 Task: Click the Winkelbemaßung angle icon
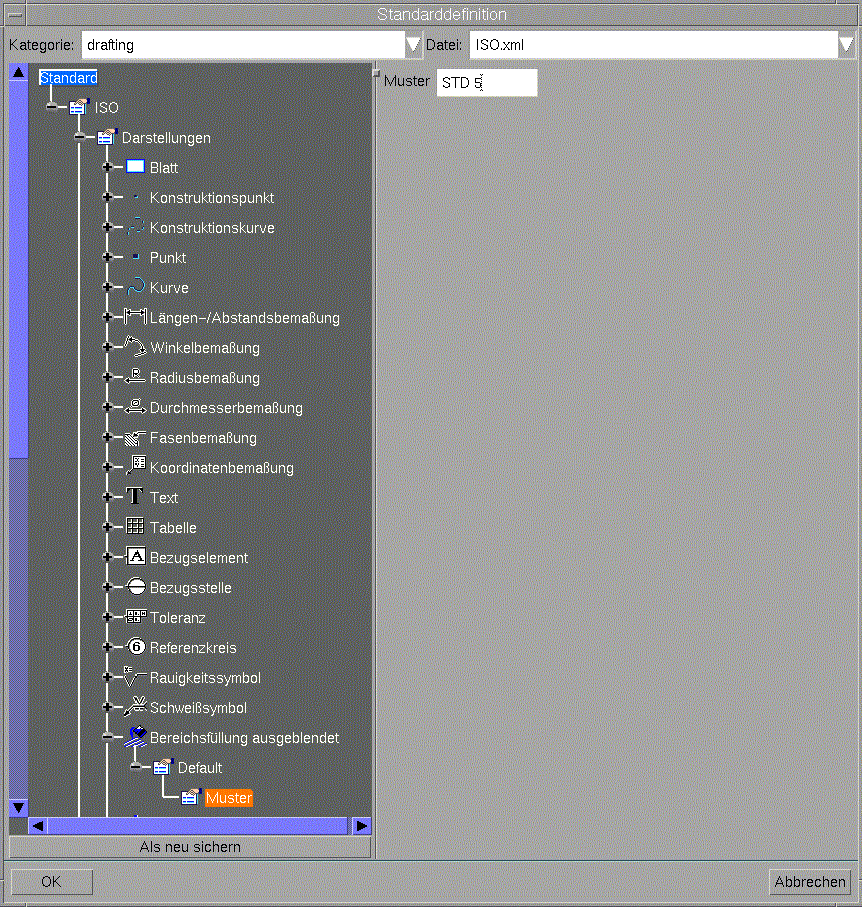click(x=135, y=346)
